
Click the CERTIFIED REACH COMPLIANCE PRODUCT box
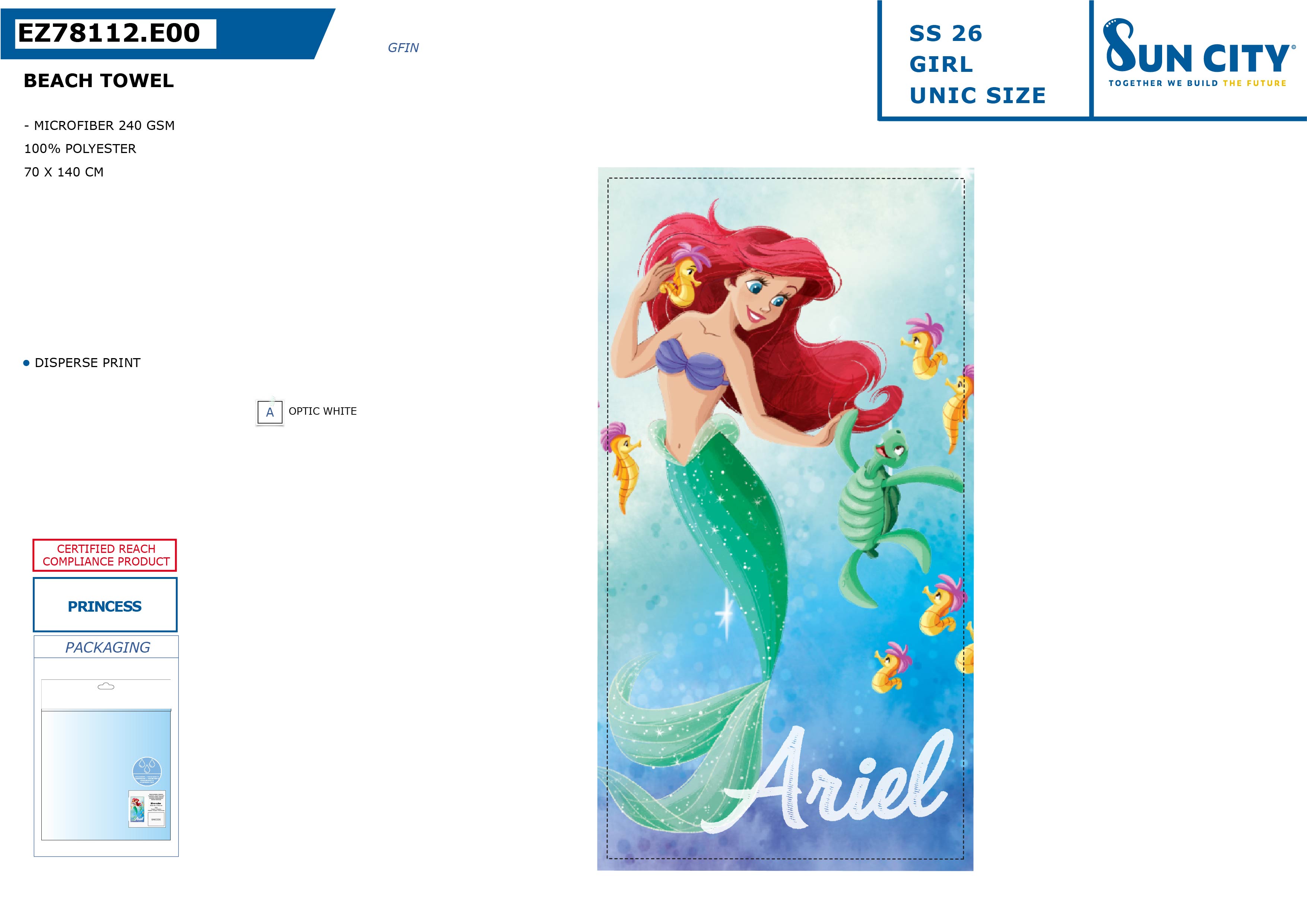(105, 555)
